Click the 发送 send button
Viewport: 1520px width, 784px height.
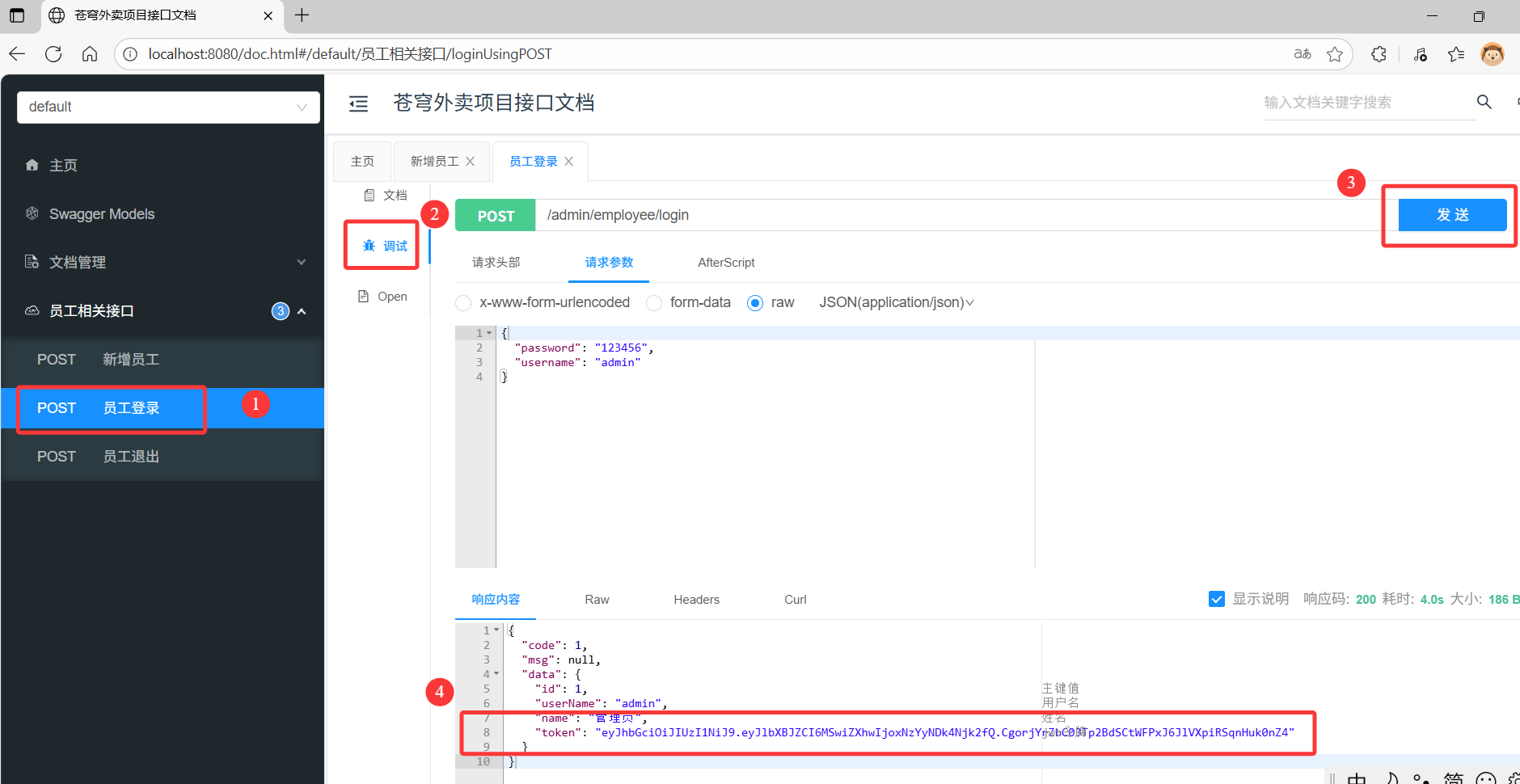point(1452,215)
